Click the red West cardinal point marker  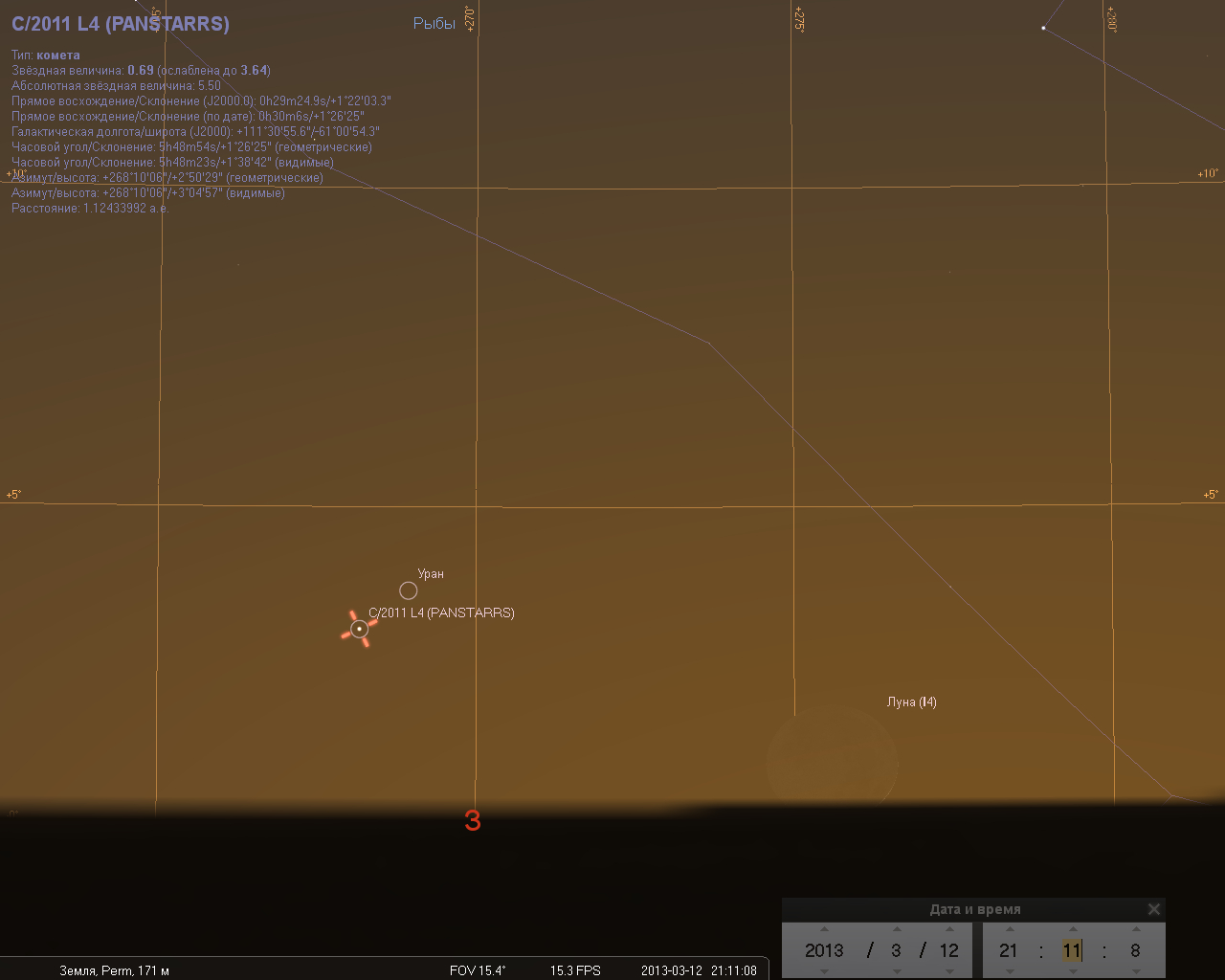(x=473, y=820)
